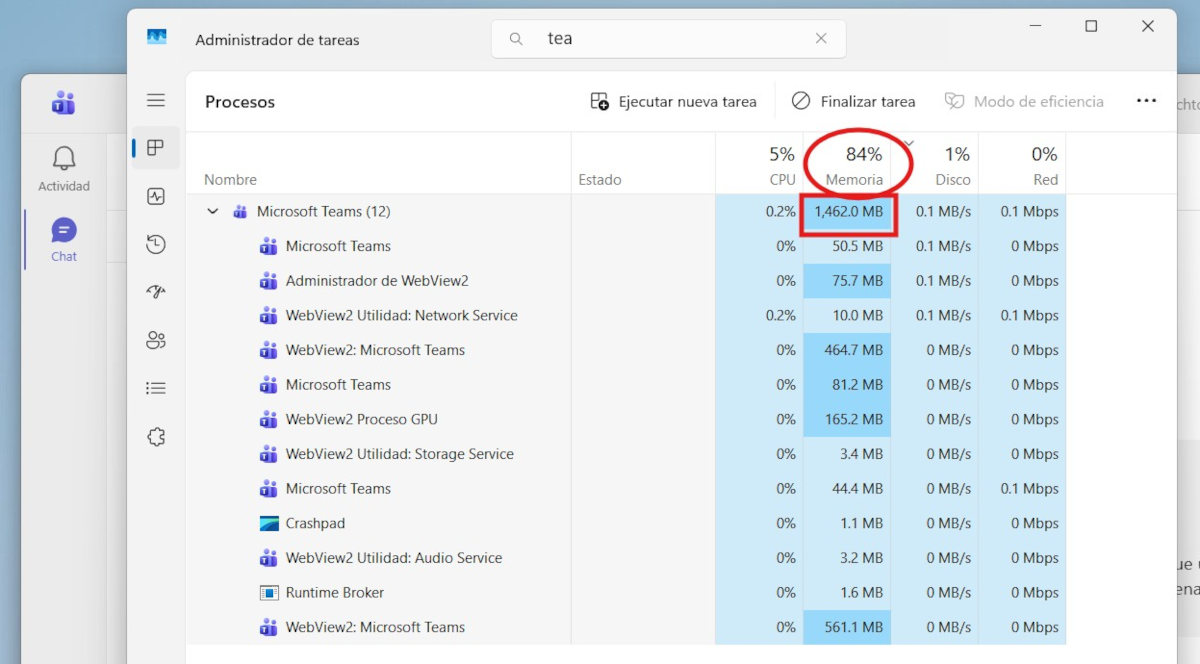
Task: Clear the search field with the X
Action: [821, 38]
